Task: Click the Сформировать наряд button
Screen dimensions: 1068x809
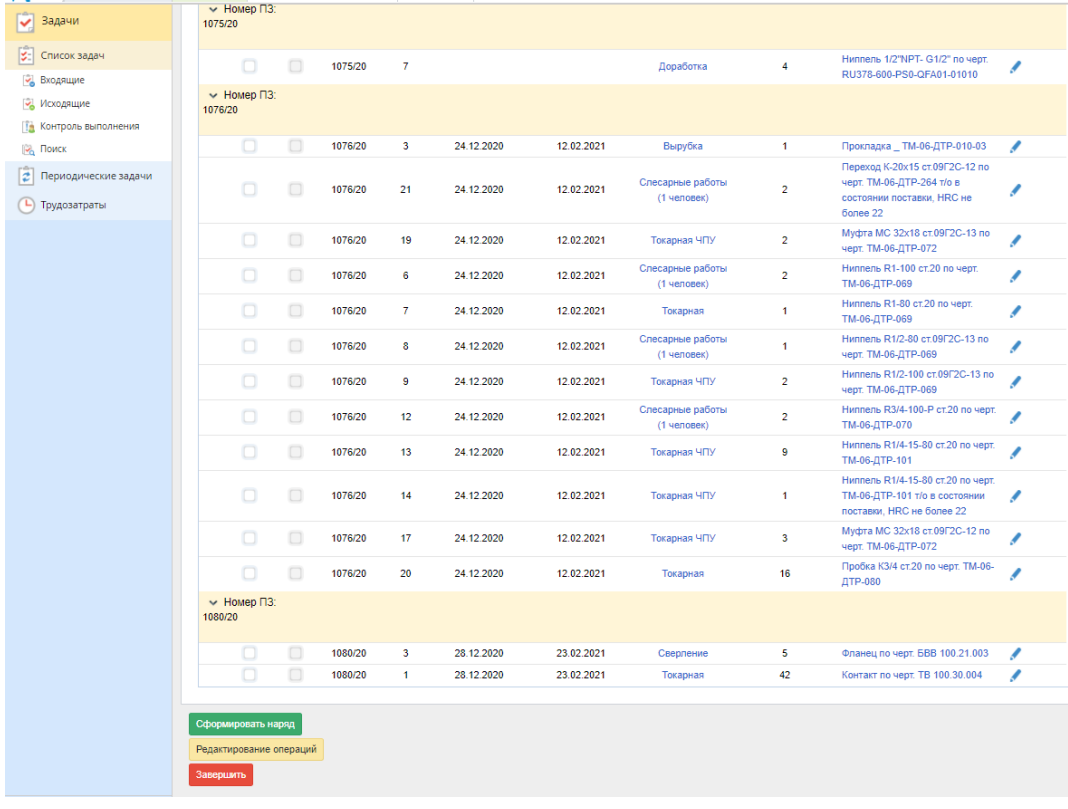Action: click(x=245, y=724)
